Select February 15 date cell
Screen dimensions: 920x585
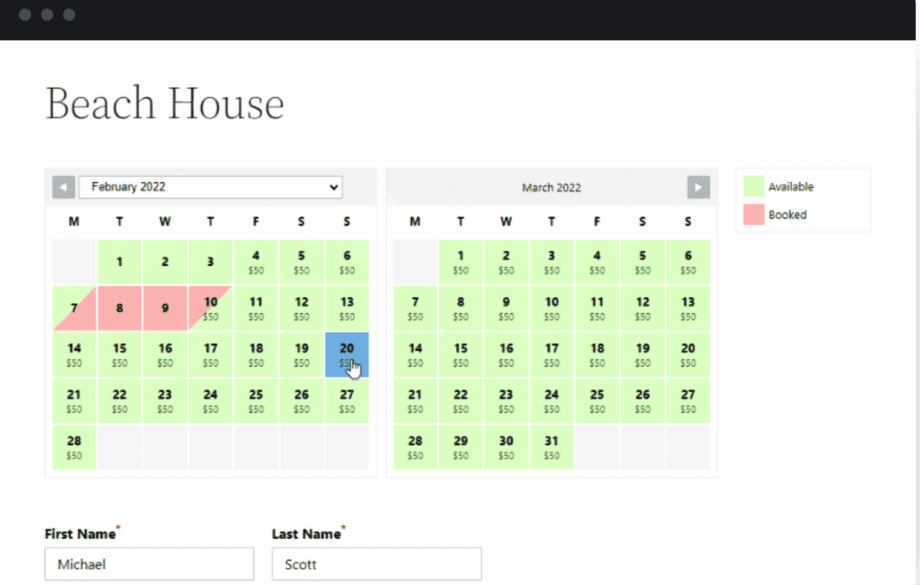(120, 354)
